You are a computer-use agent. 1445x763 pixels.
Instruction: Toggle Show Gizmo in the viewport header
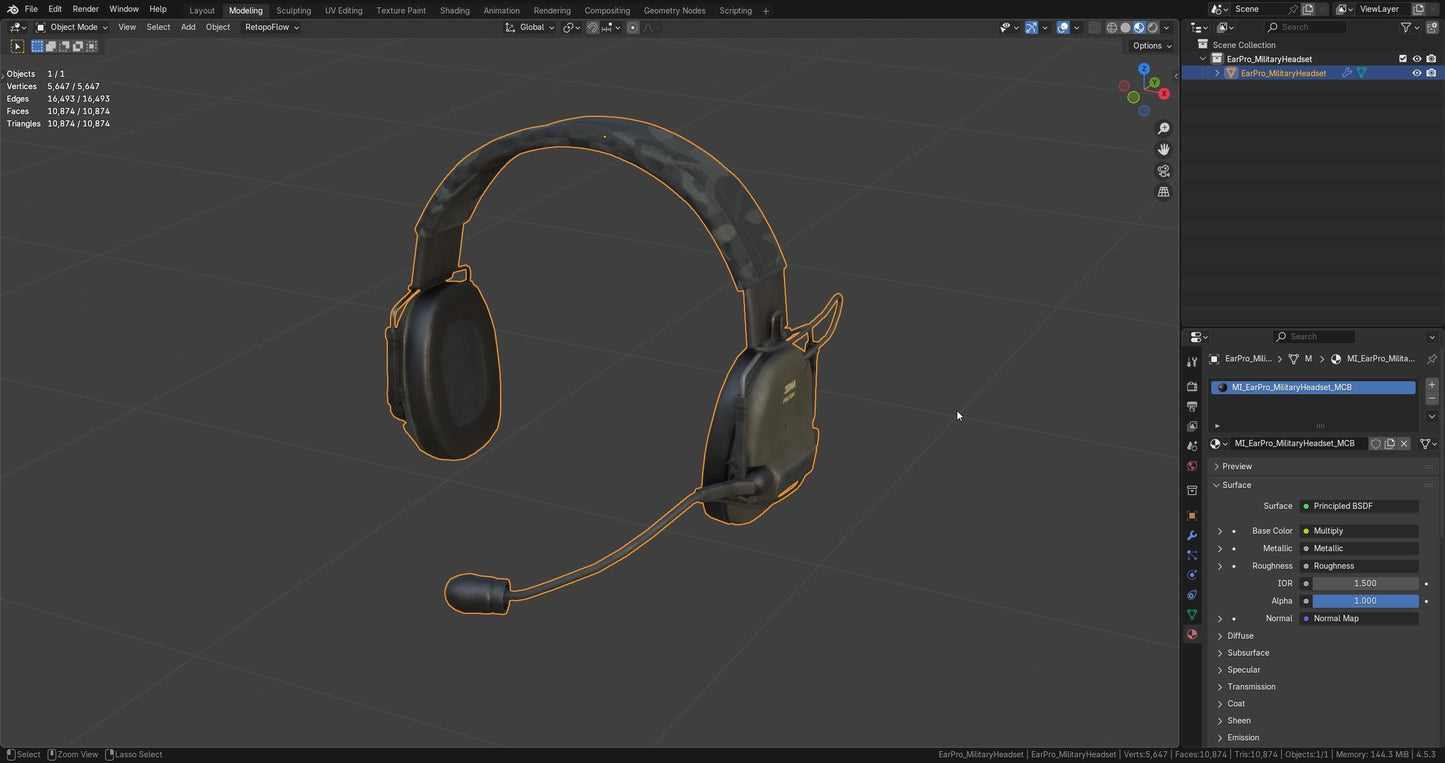point(1030,27)
